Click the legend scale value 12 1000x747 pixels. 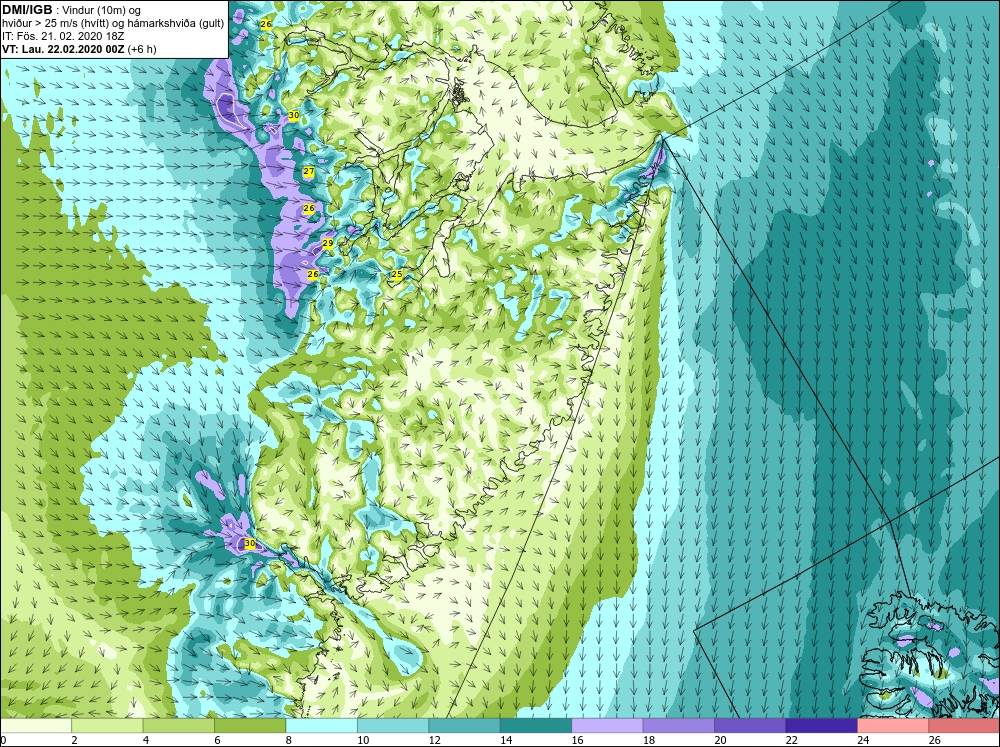(434, 740)
